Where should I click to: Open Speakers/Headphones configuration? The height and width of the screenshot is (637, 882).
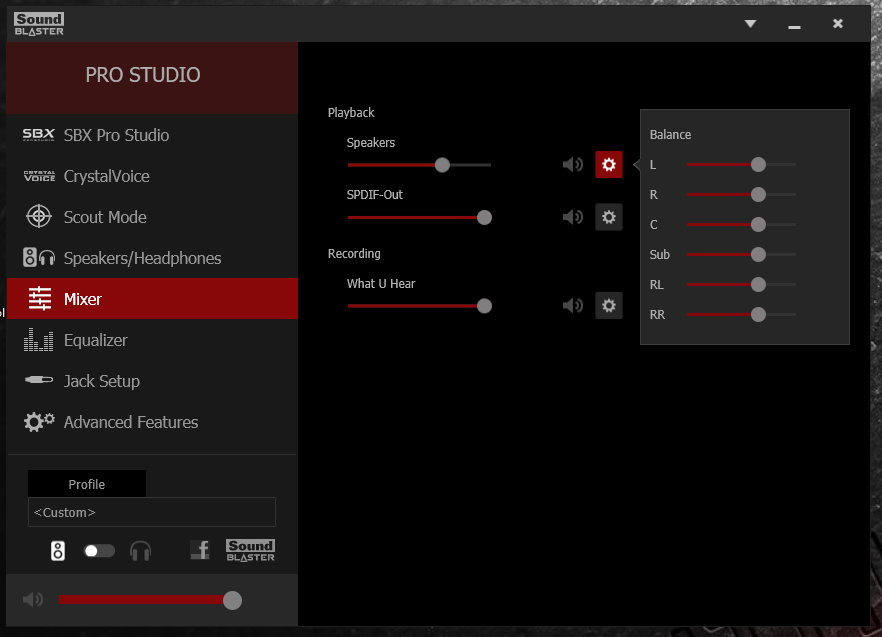pyautogui.click(x=152, y=258)
